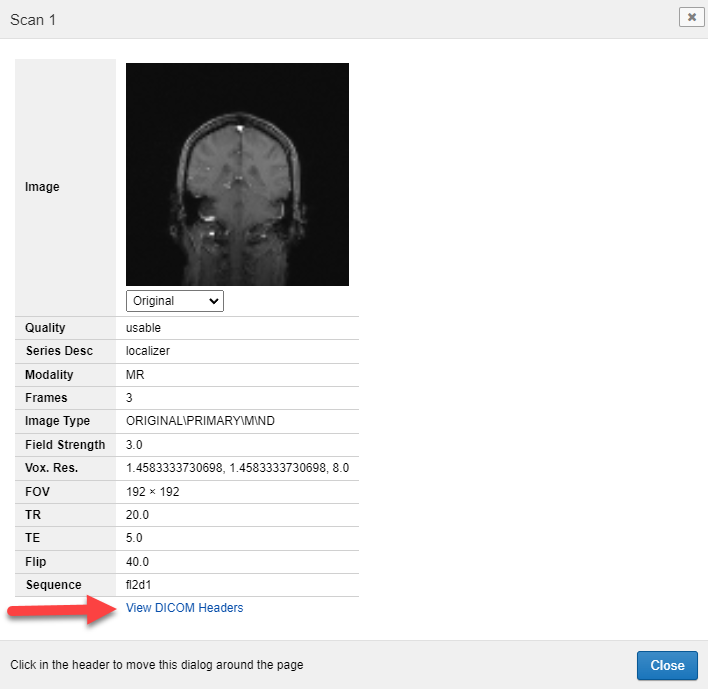Click the Modality value MR

tap(135, 375)
